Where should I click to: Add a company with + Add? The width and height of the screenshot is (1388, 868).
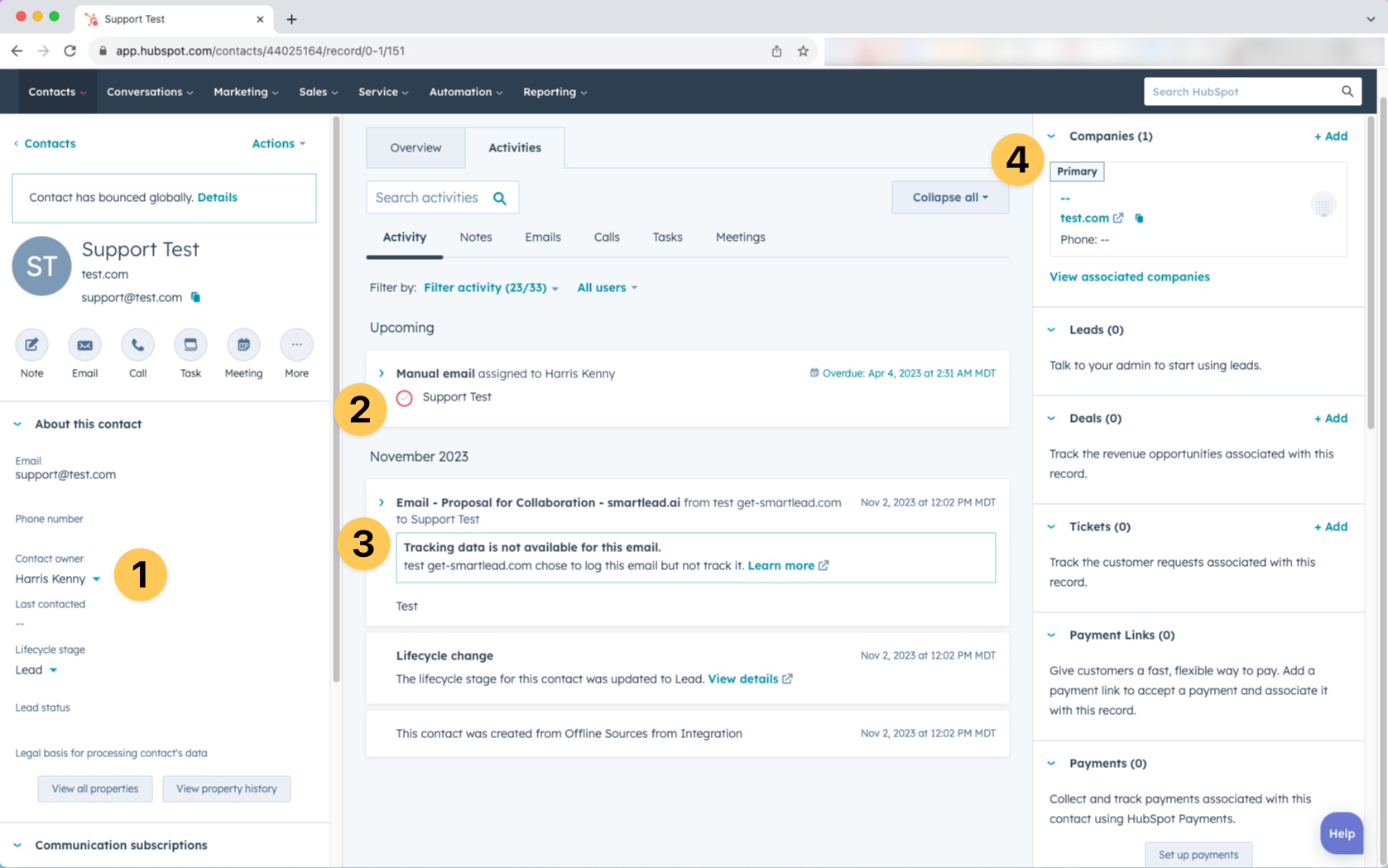pos(1331,136)
